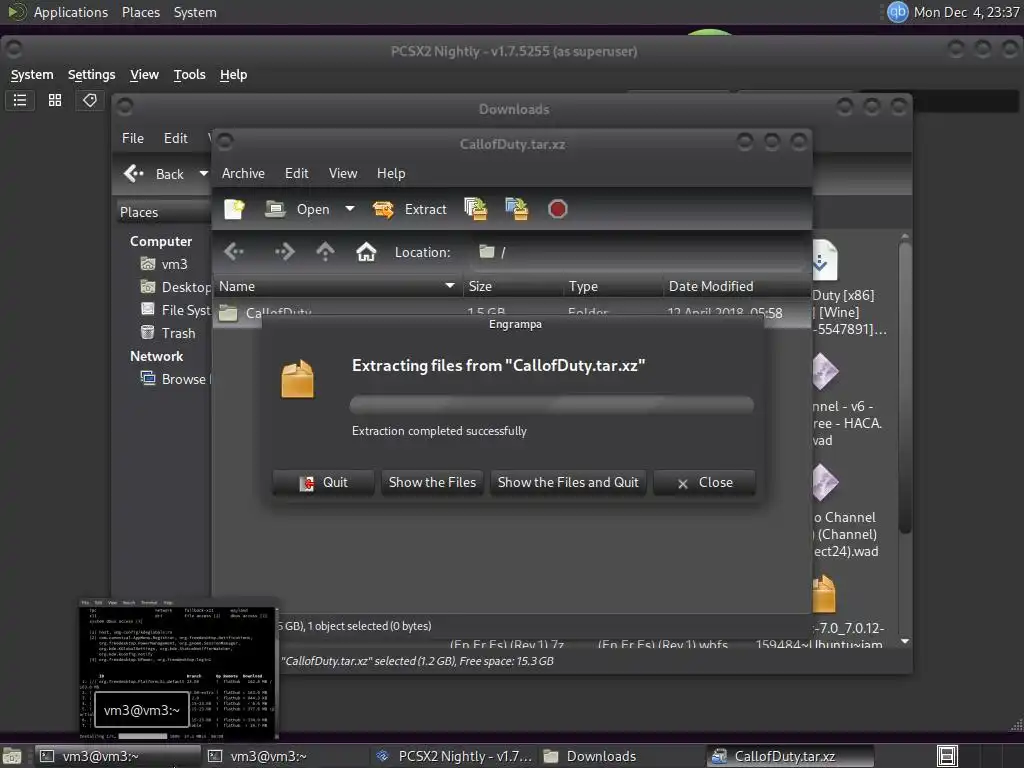Expand the Open recent dropdown arrow
Image resolution: width=1024 pixels, height=768 pixels.
[x=350, y=209]
